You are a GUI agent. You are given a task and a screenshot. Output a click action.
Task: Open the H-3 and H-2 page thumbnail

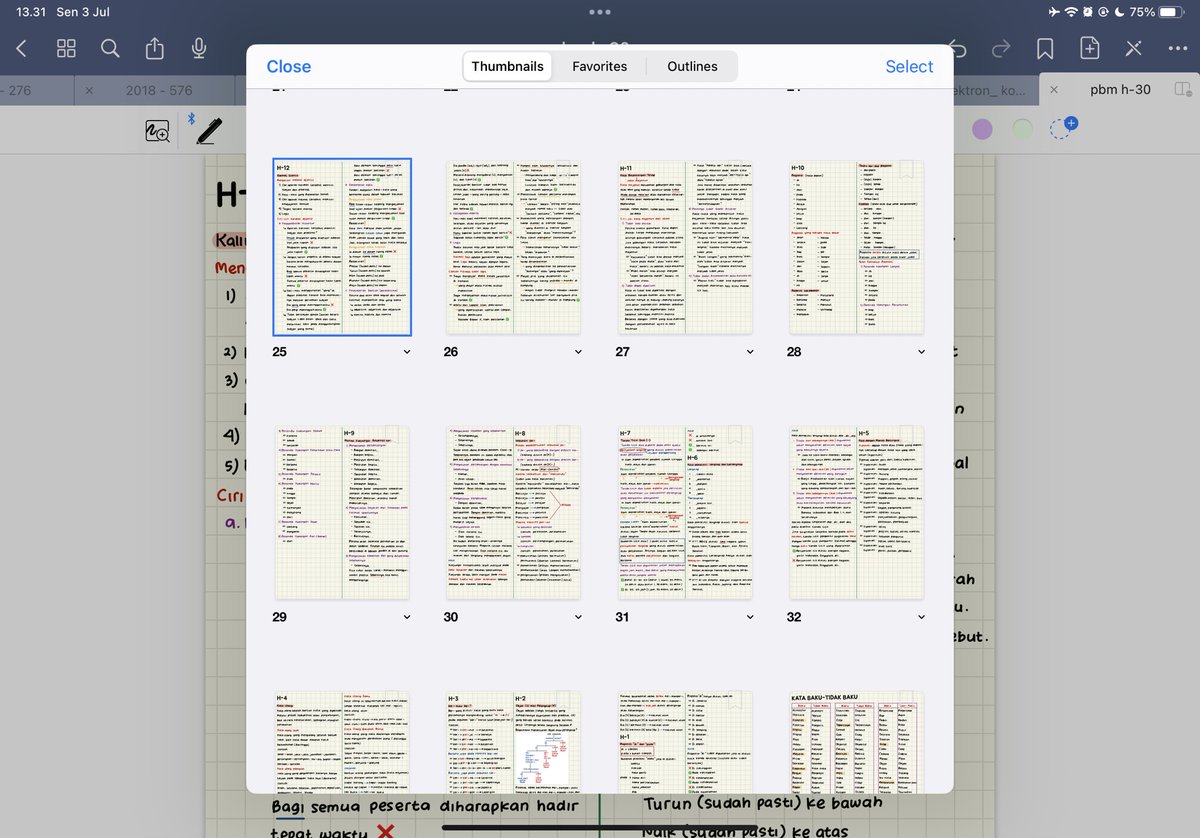[513, 742]
